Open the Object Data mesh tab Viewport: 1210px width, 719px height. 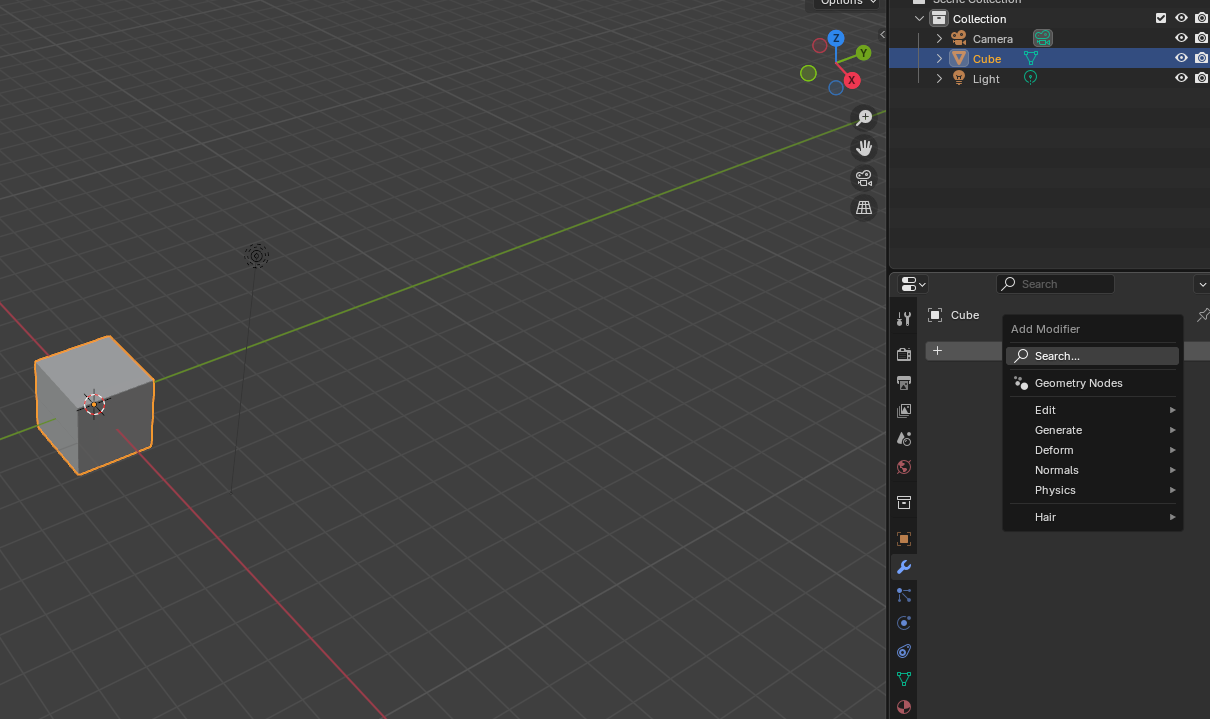click(x=904, y=679)
